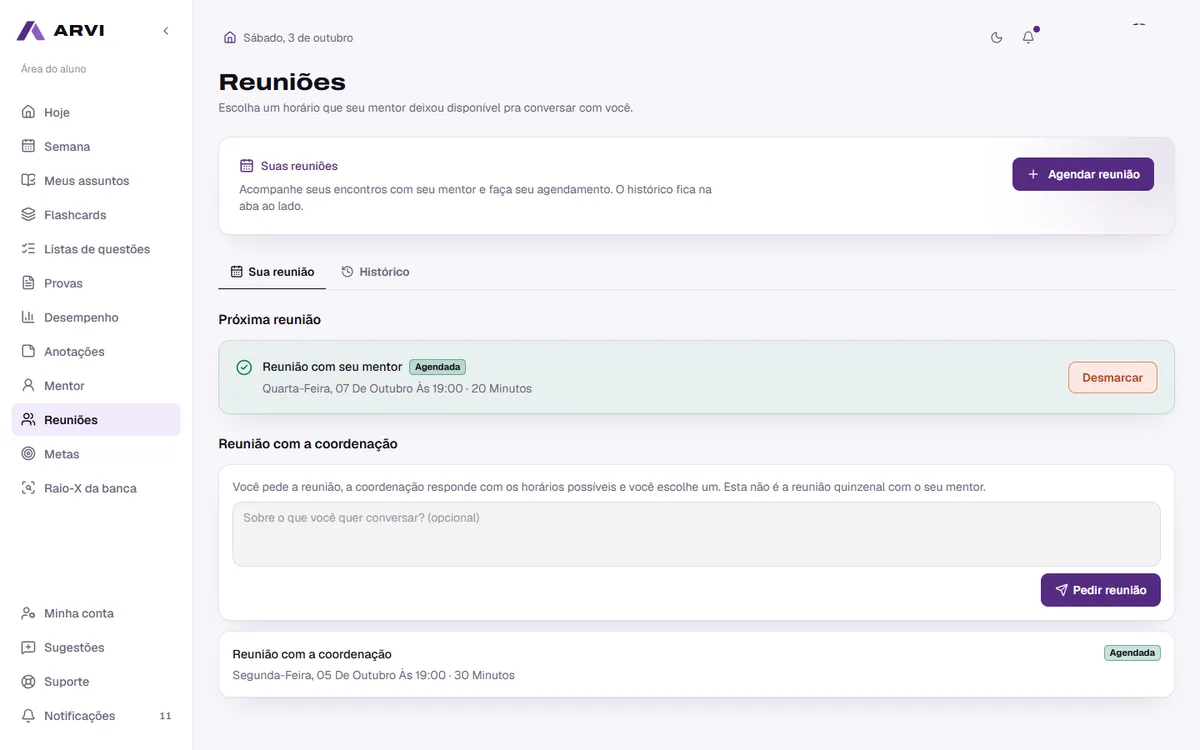Open Sugestões in the sidebar
The image size is (1200, 750).
[x=96, y=647]
